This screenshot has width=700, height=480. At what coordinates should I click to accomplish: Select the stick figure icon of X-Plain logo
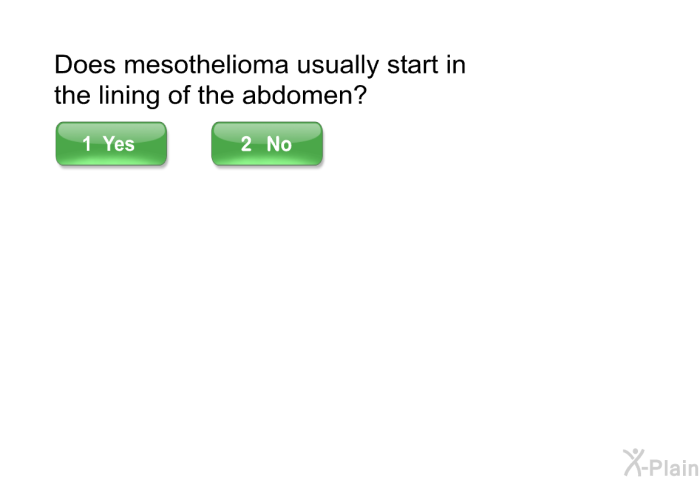[x=633, y=462]
